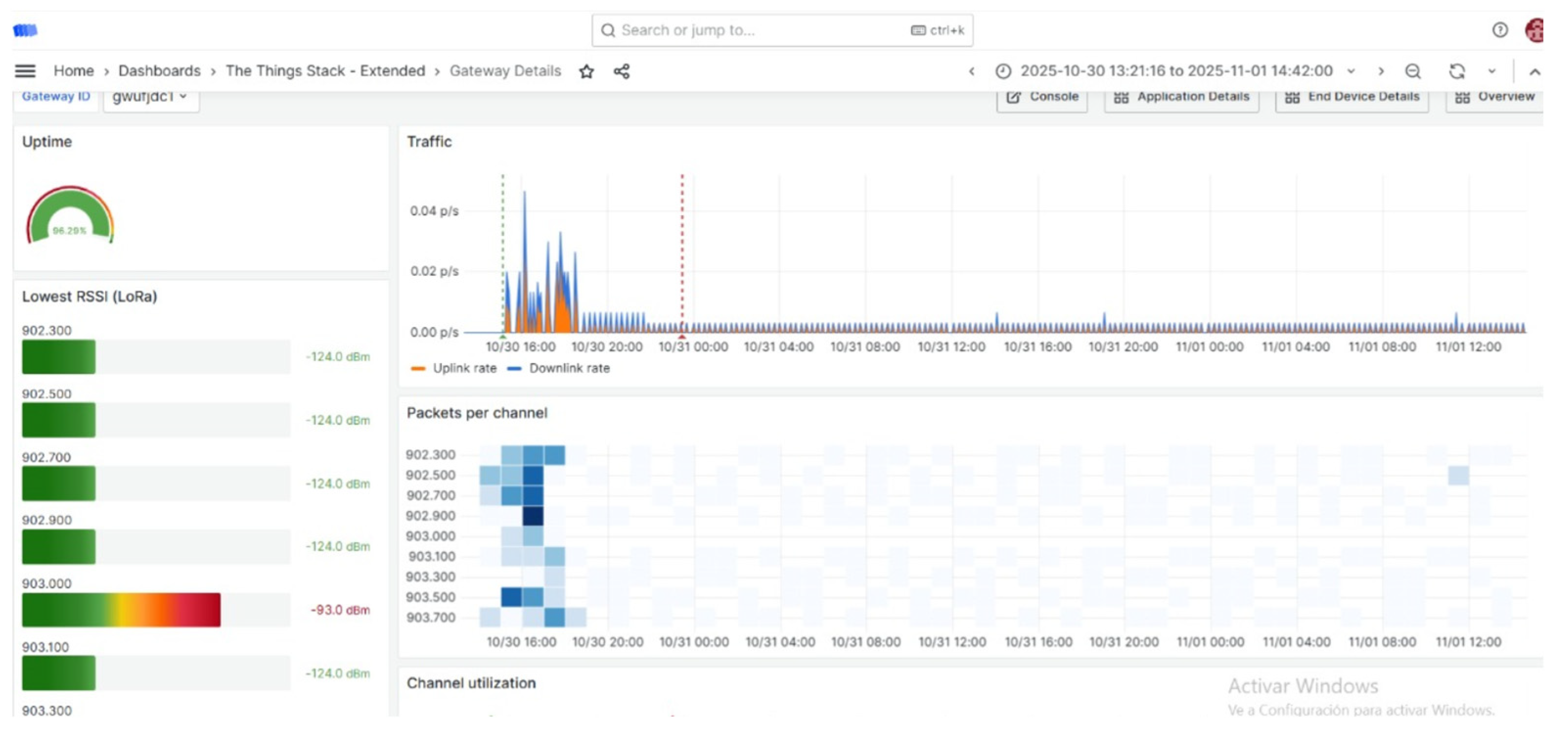
Task: Click the share dashboard icon
Action: (x=622, y=71)
